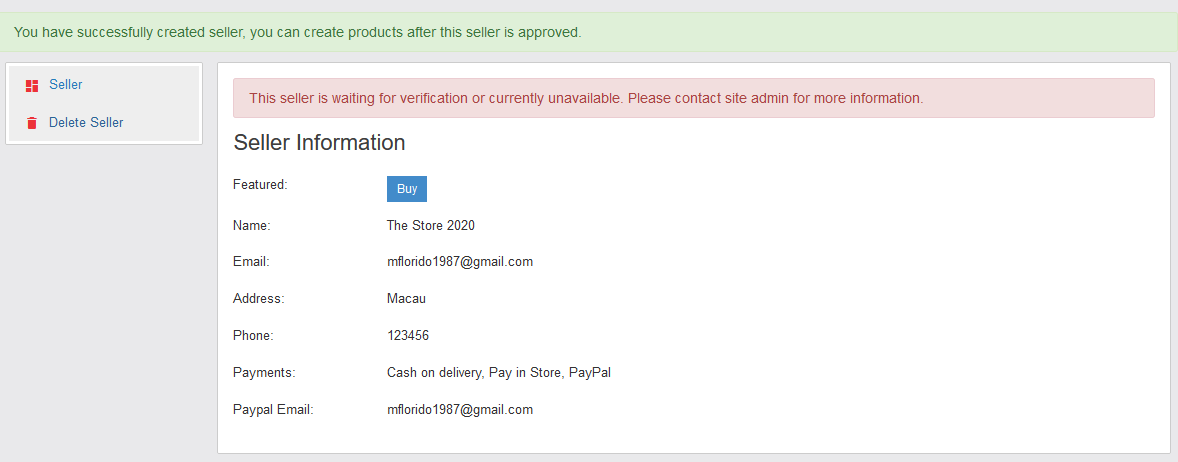Click the Name field label
1178x462 pixels.
(252, 227)
